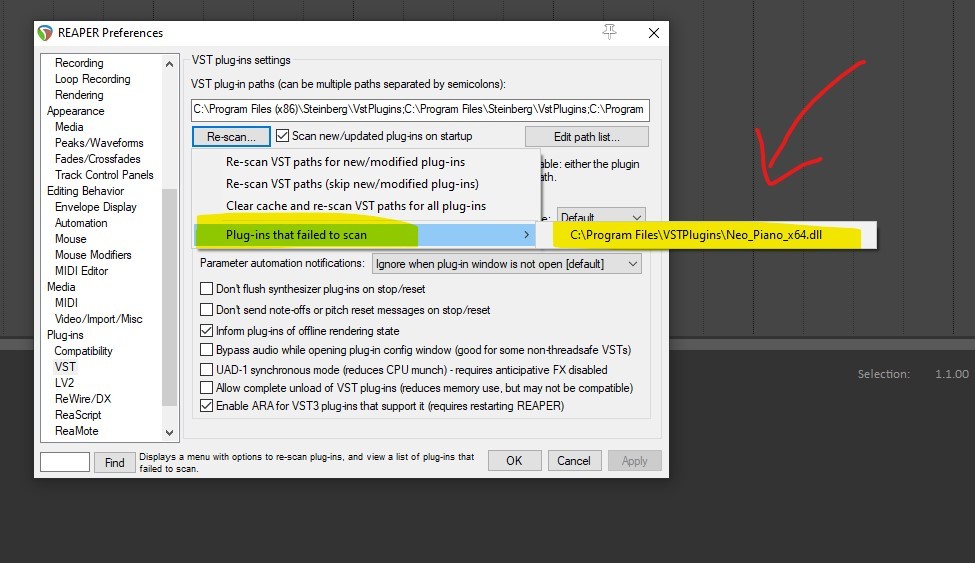The width and height of the screenshot is (975, 563).
Task: Select Video/Import/Misc item
Action: 99,319
